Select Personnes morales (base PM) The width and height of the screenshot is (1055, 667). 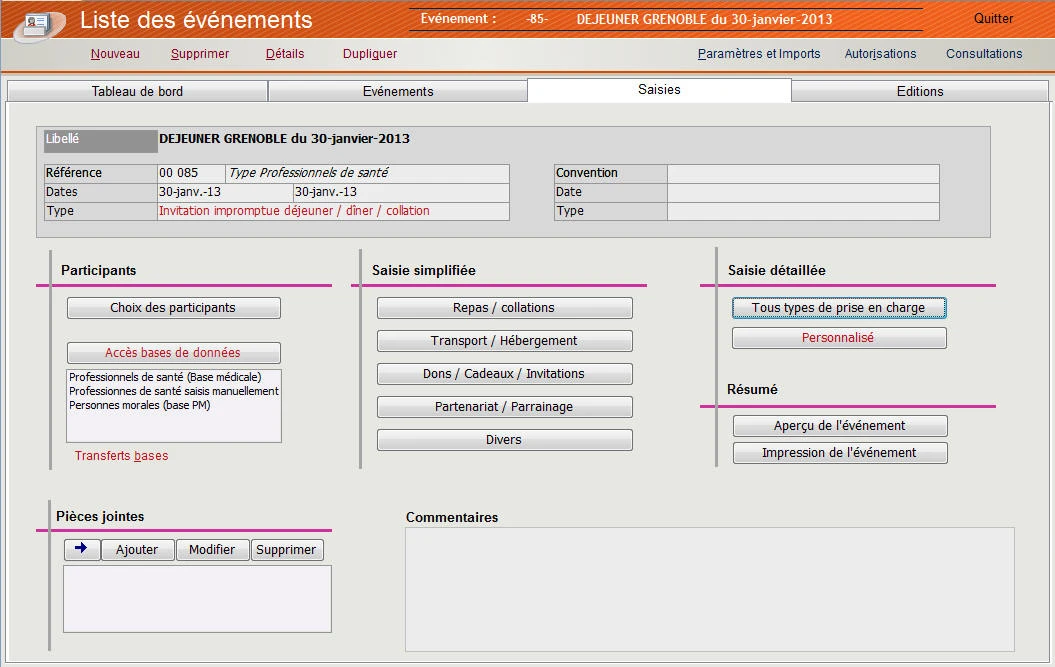(x=139, y=405)
